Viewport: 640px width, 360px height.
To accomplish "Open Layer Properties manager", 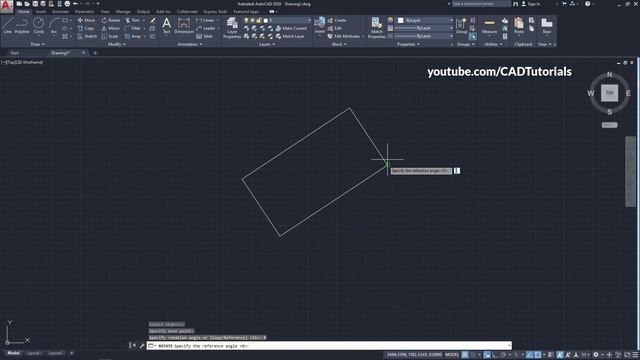I will (x=232, y=28).
